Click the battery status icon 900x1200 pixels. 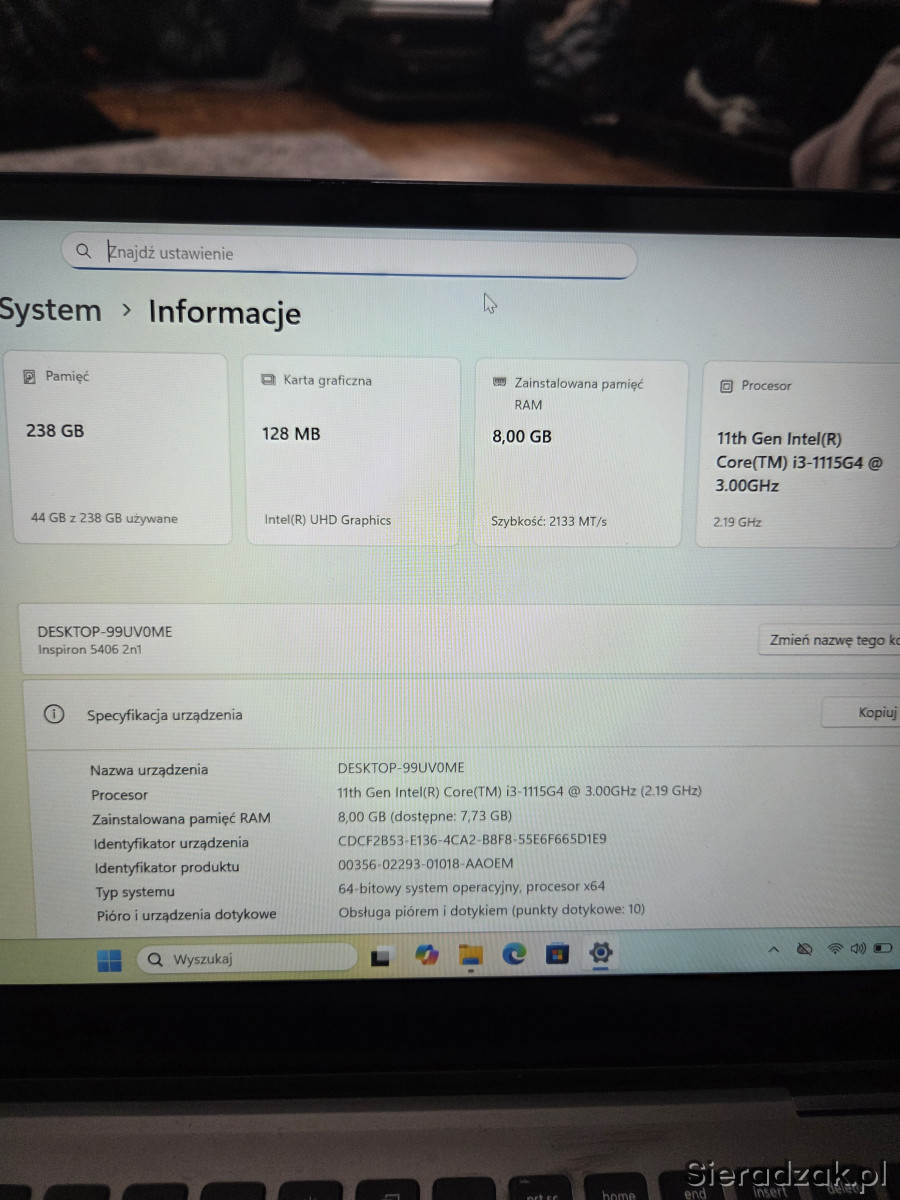(883, 947)
